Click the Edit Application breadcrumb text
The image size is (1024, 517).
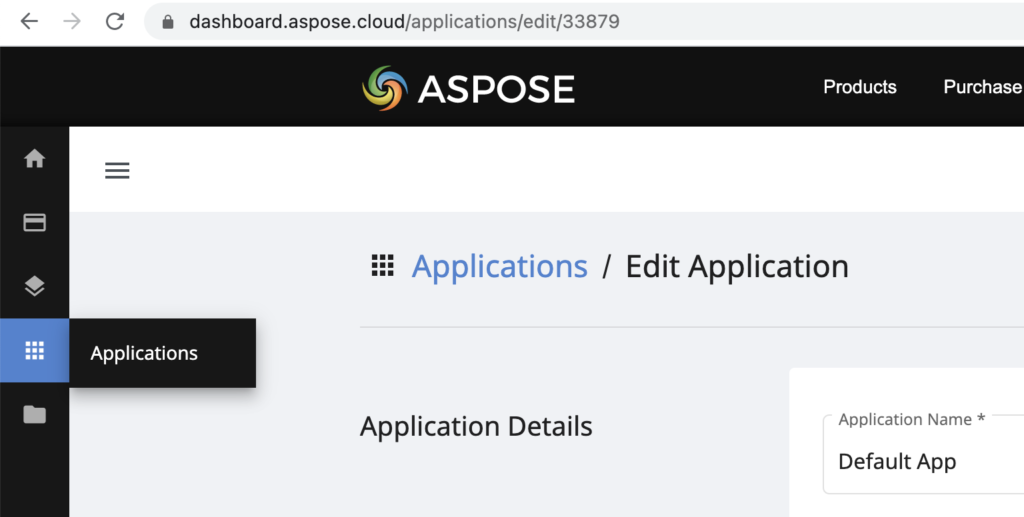click(736, 267)
